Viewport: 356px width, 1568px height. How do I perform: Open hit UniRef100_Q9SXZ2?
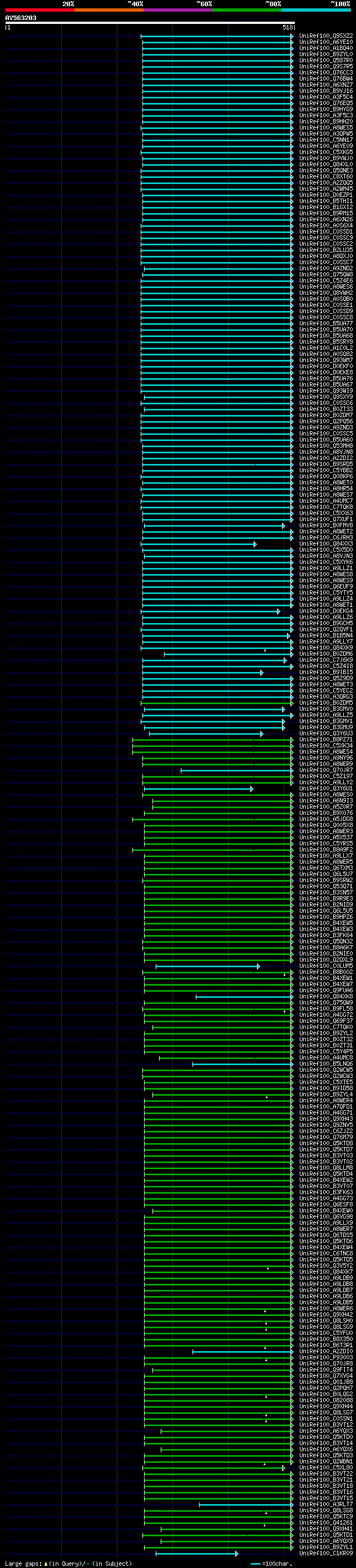coord(326,36)
